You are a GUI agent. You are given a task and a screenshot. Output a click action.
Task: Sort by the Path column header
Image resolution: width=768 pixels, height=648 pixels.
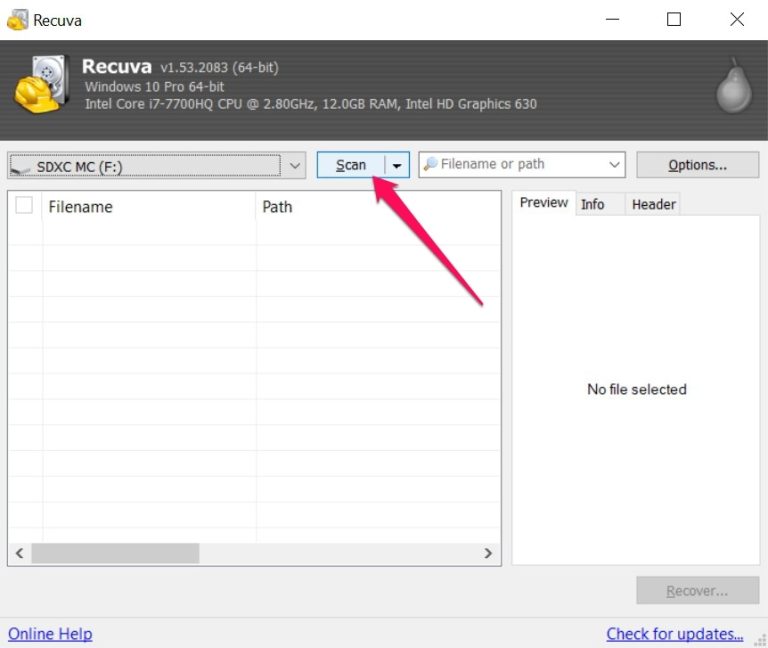point(377,207)
